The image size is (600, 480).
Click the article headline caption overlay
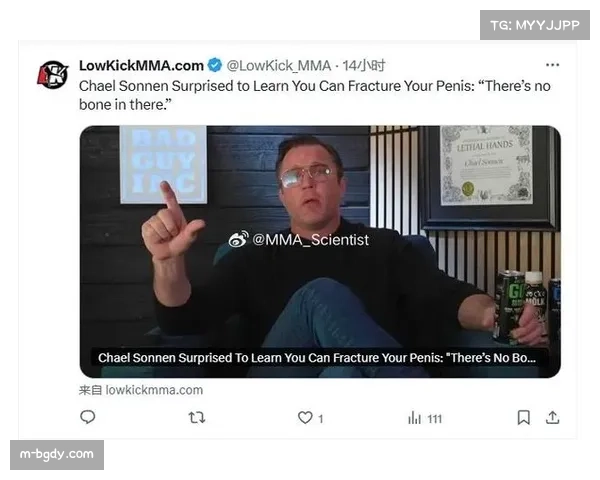(x=317, y=358)
